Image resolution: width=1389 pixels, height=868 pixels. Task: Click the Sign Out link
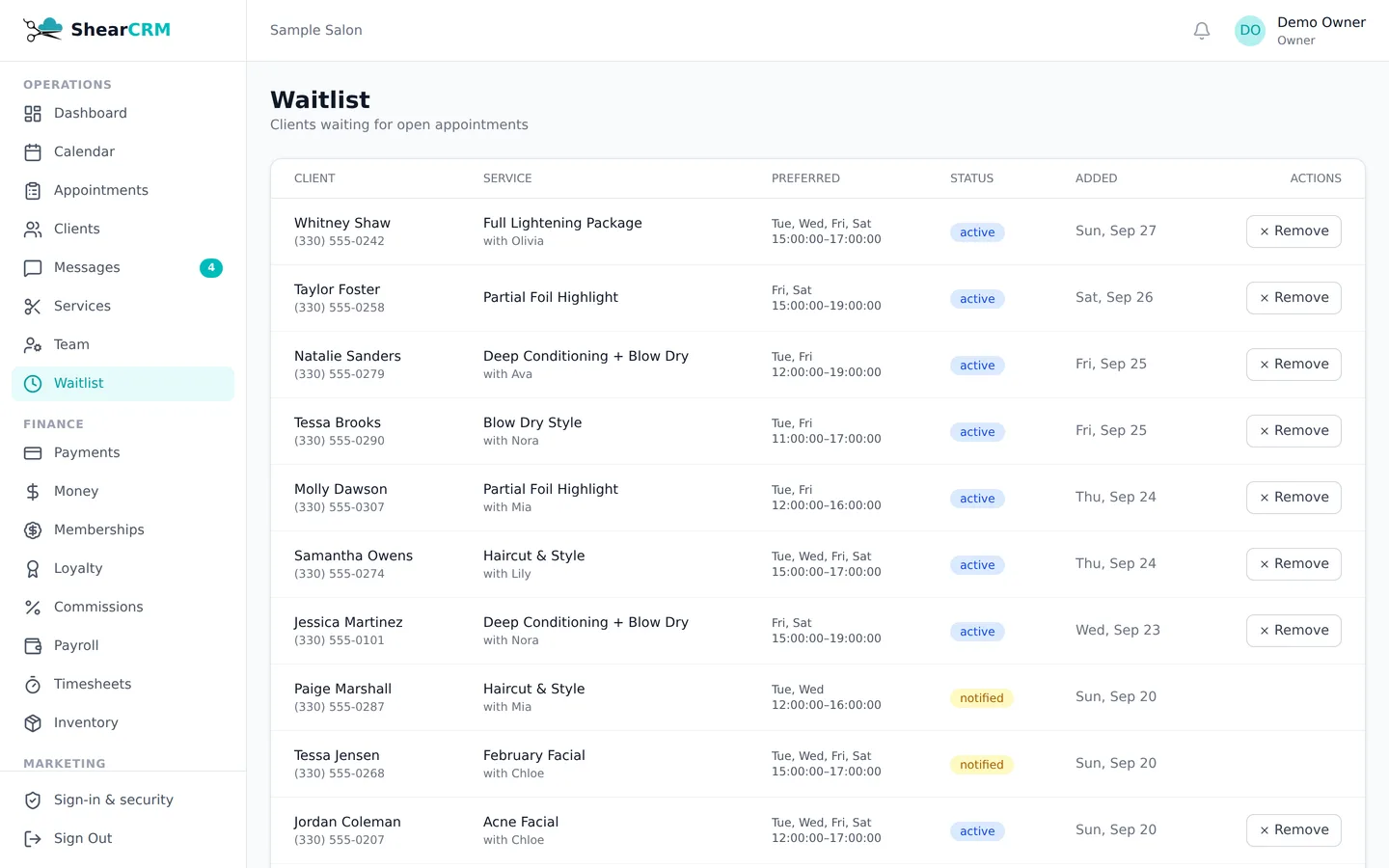pyautogui.click(x=123, y=839)
